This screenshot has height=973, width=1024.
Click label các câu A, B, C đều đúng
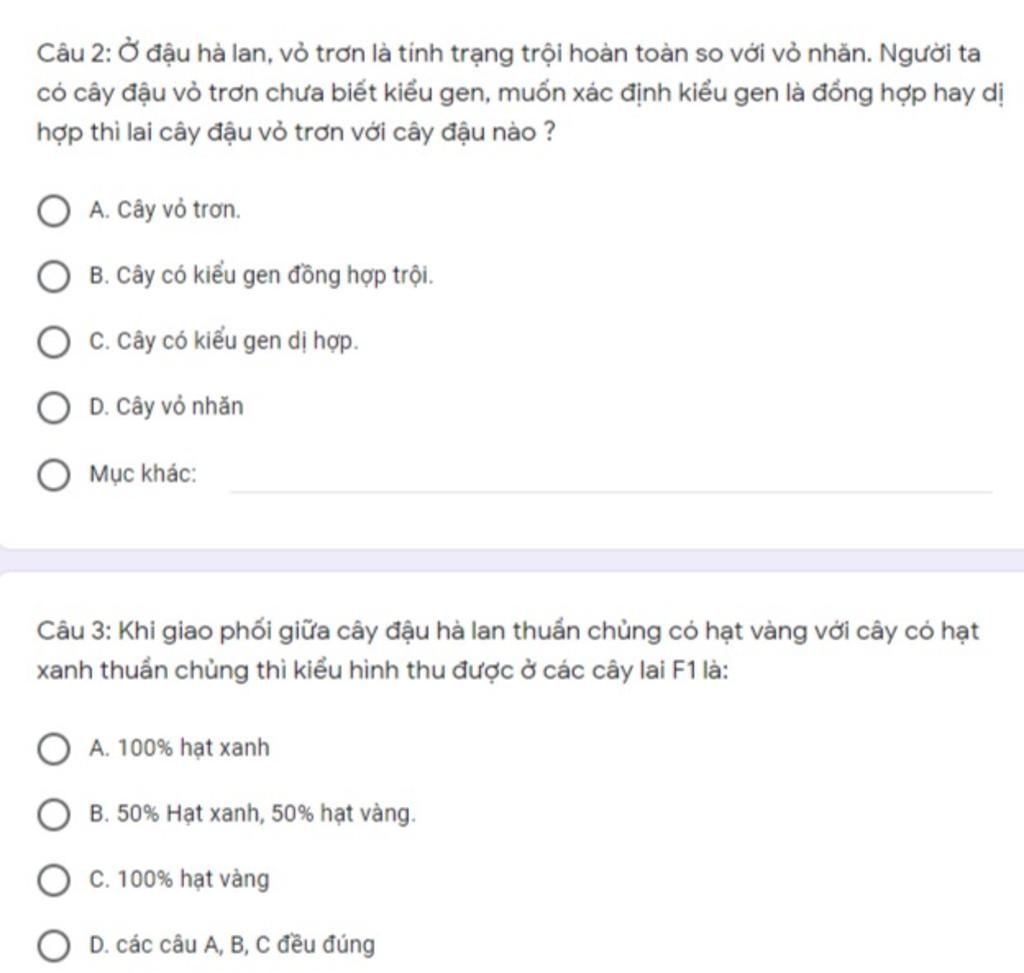[246, 945]
